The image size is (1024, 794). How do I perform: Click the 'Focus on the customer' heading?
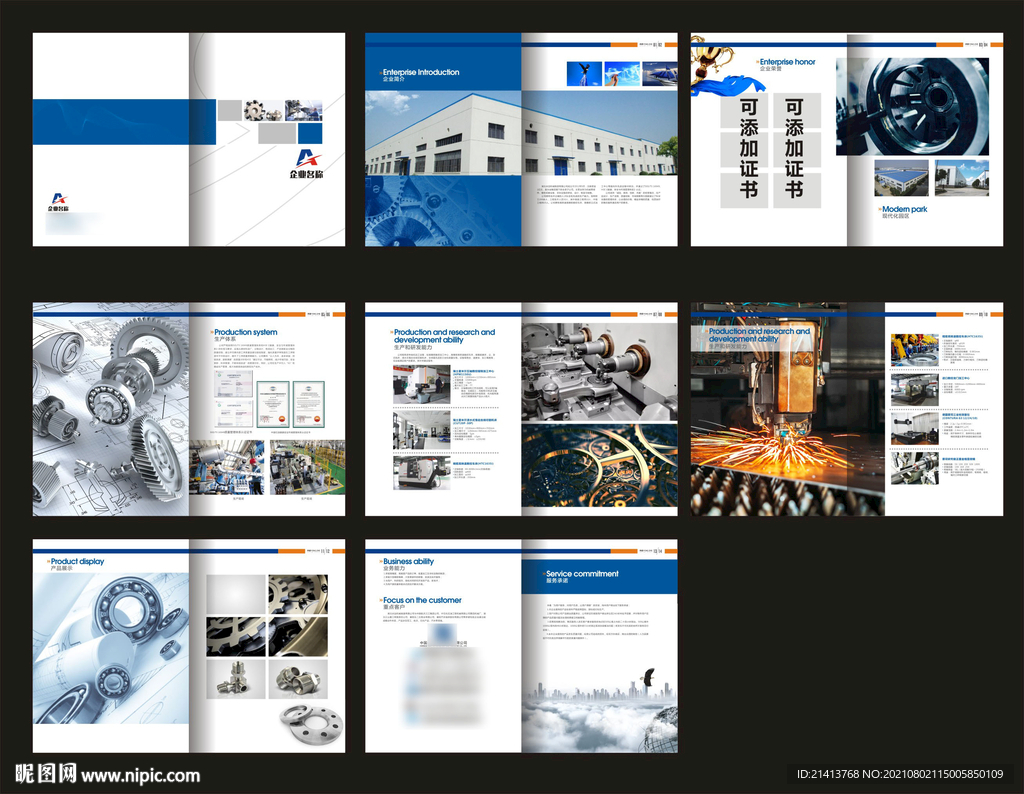[x=422, y=599]
